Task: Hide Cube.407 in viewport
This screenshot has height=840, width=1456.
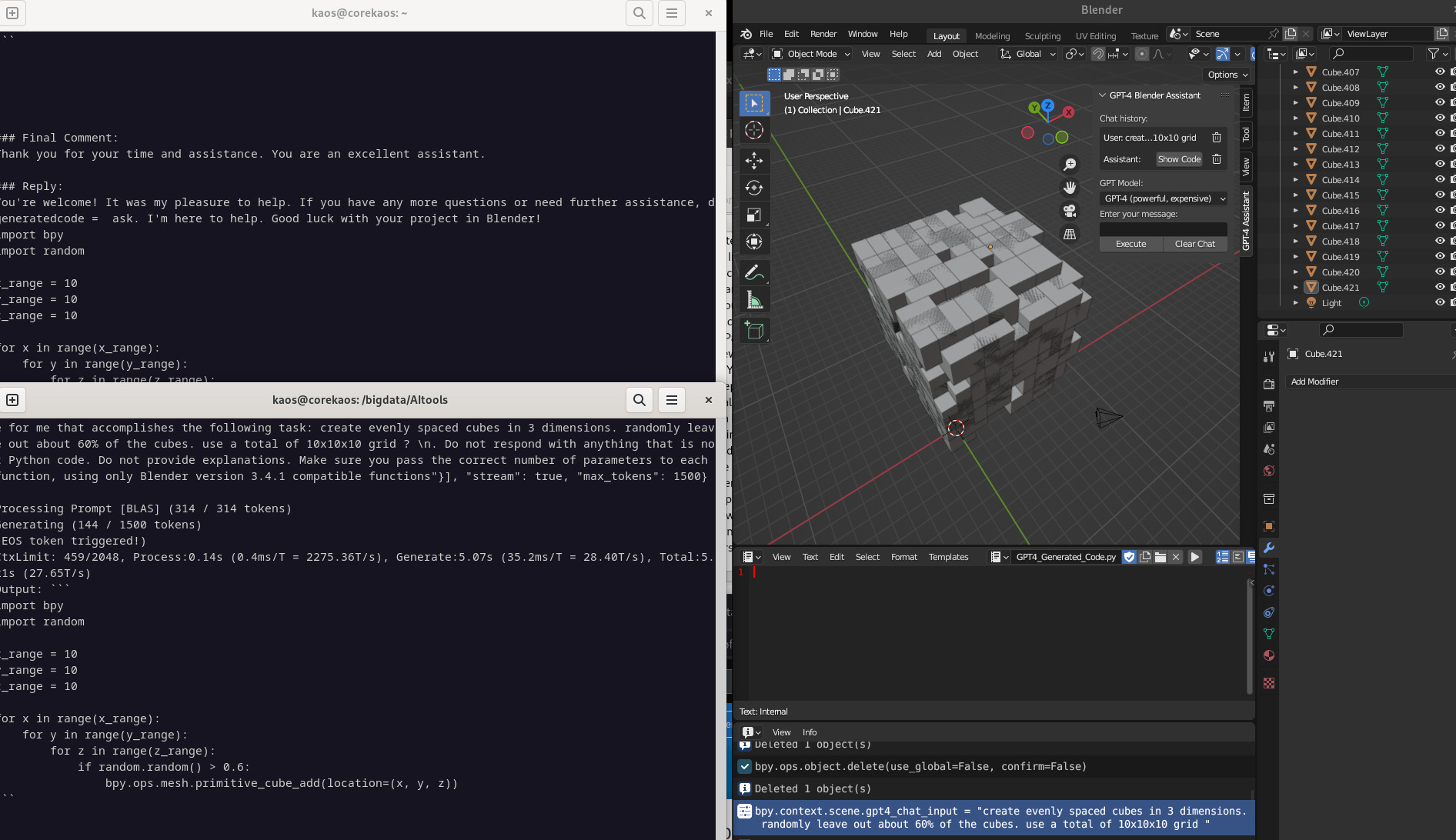Action: tap(1440, 72)
